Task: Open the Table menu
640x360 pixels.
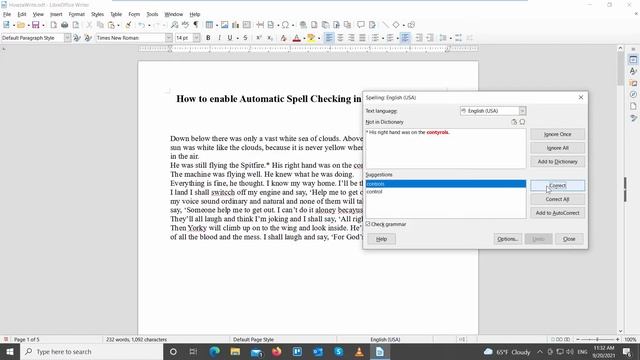Action: click(x=116, y=14)
